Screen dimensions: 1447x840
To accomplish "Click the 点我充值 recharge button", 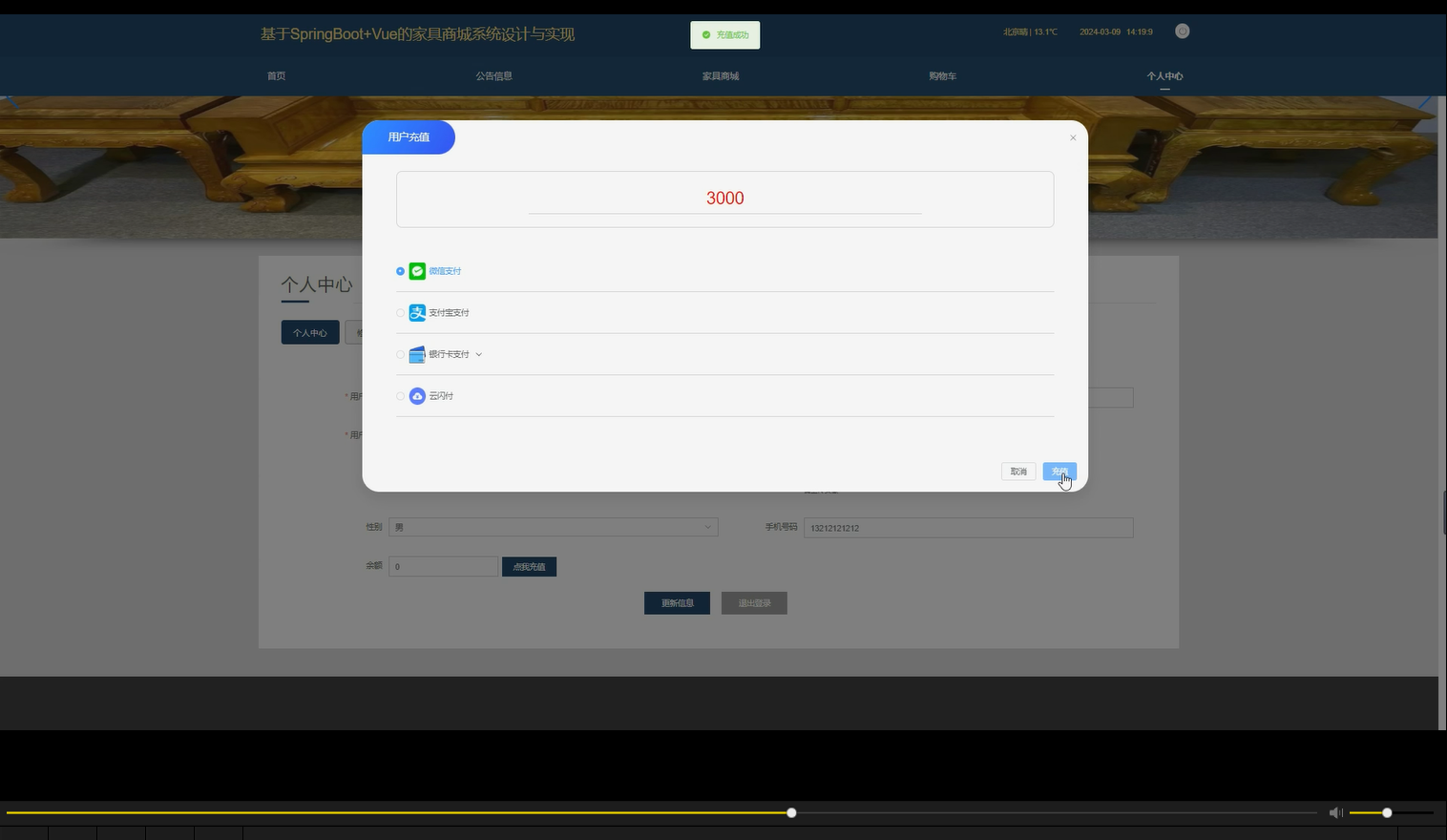I will click(529, 567).
